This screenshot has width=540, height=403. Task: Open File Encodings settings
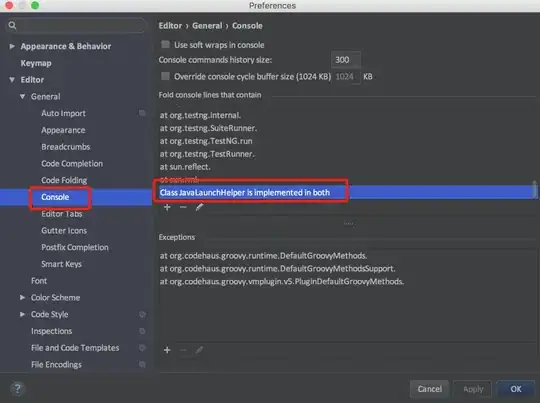coord(56,364)
